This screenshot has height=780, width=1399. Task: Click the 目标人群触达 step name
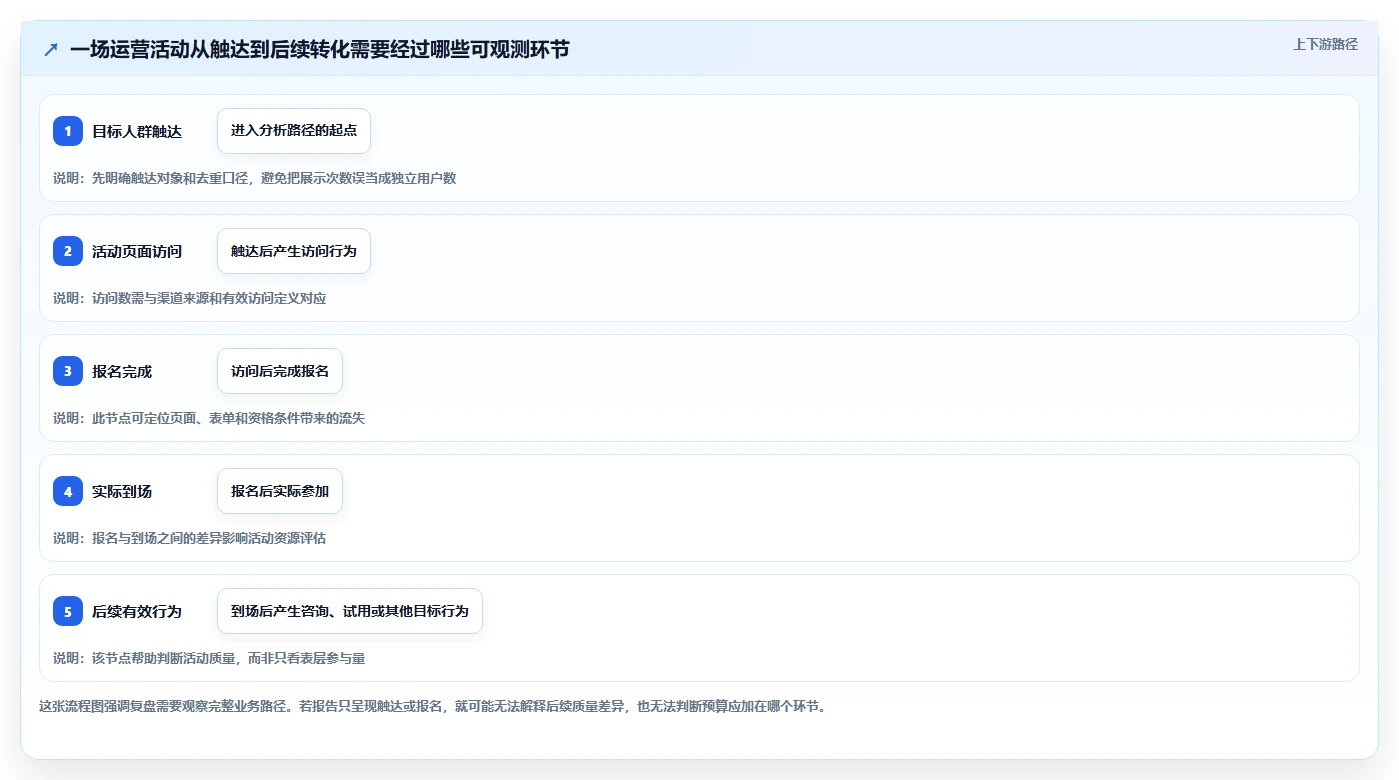[x=137, y=131]
